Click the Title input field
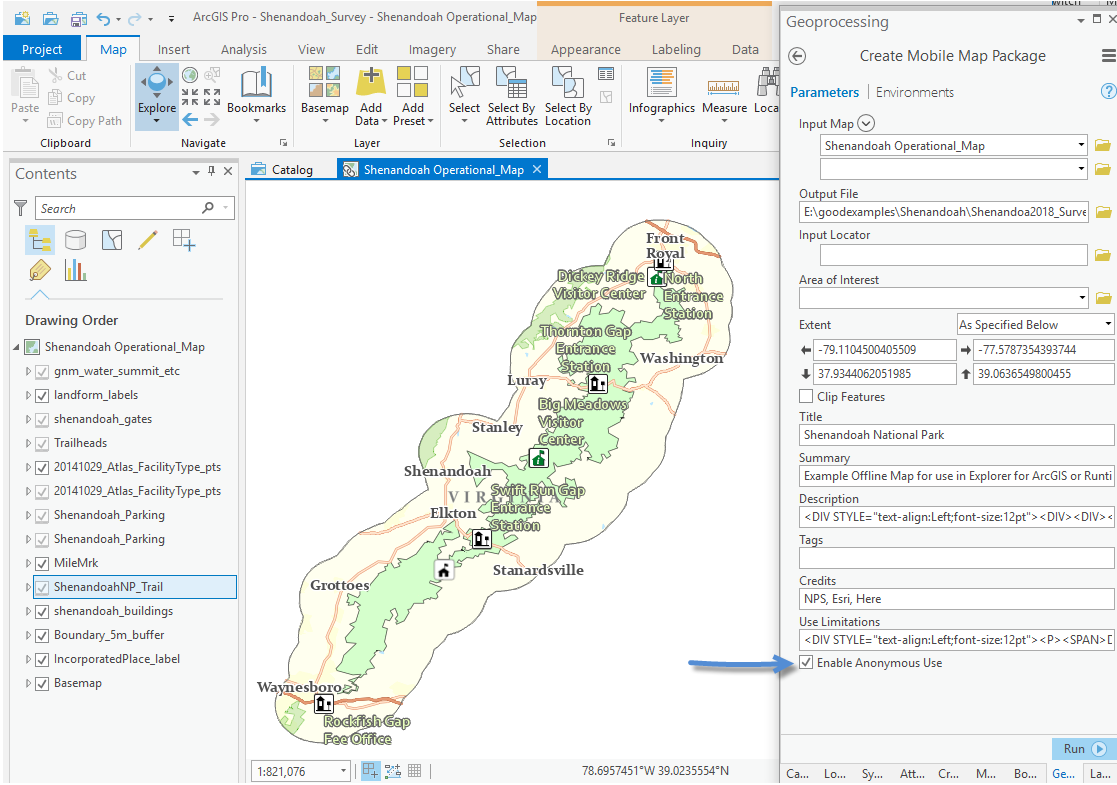The image size is (1117, 785). pyautogui.click(x=955, y=435)
